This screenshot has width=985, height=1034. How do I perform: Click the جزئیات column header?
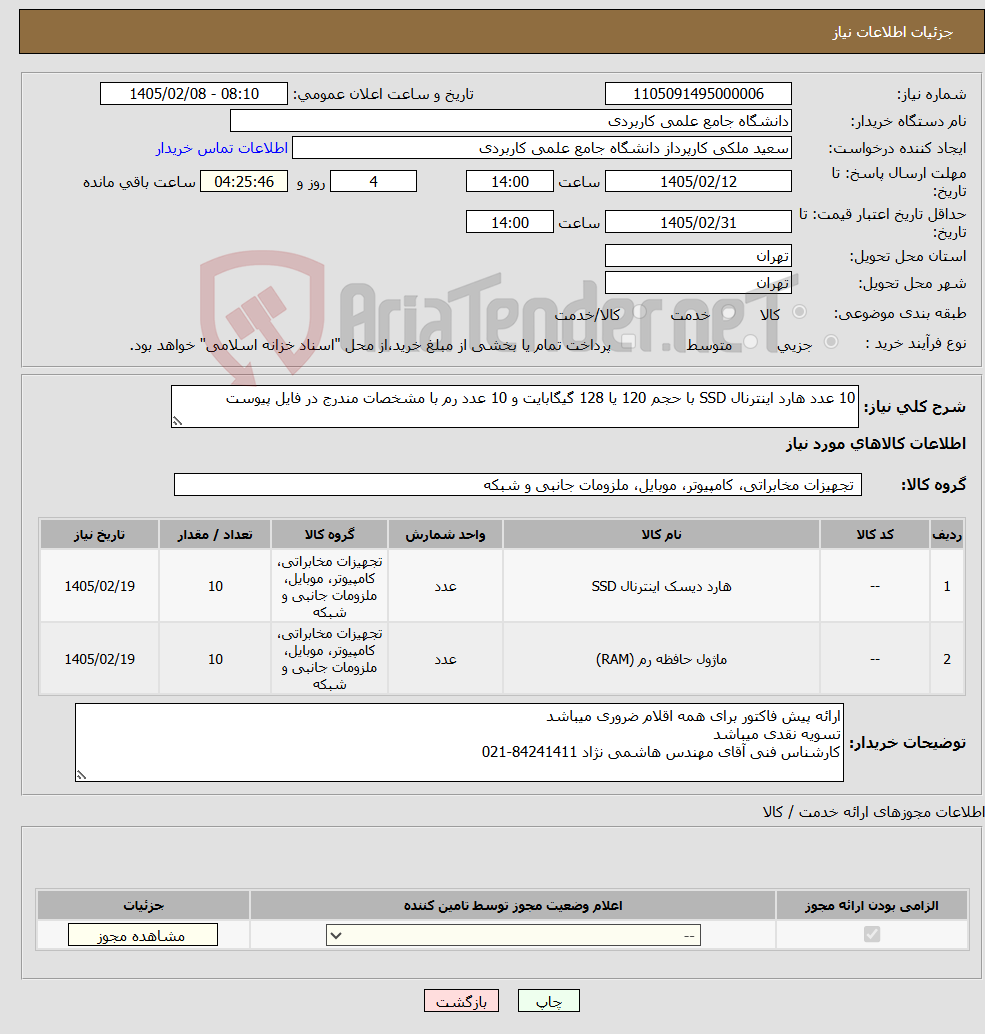[x=143, y=905]
